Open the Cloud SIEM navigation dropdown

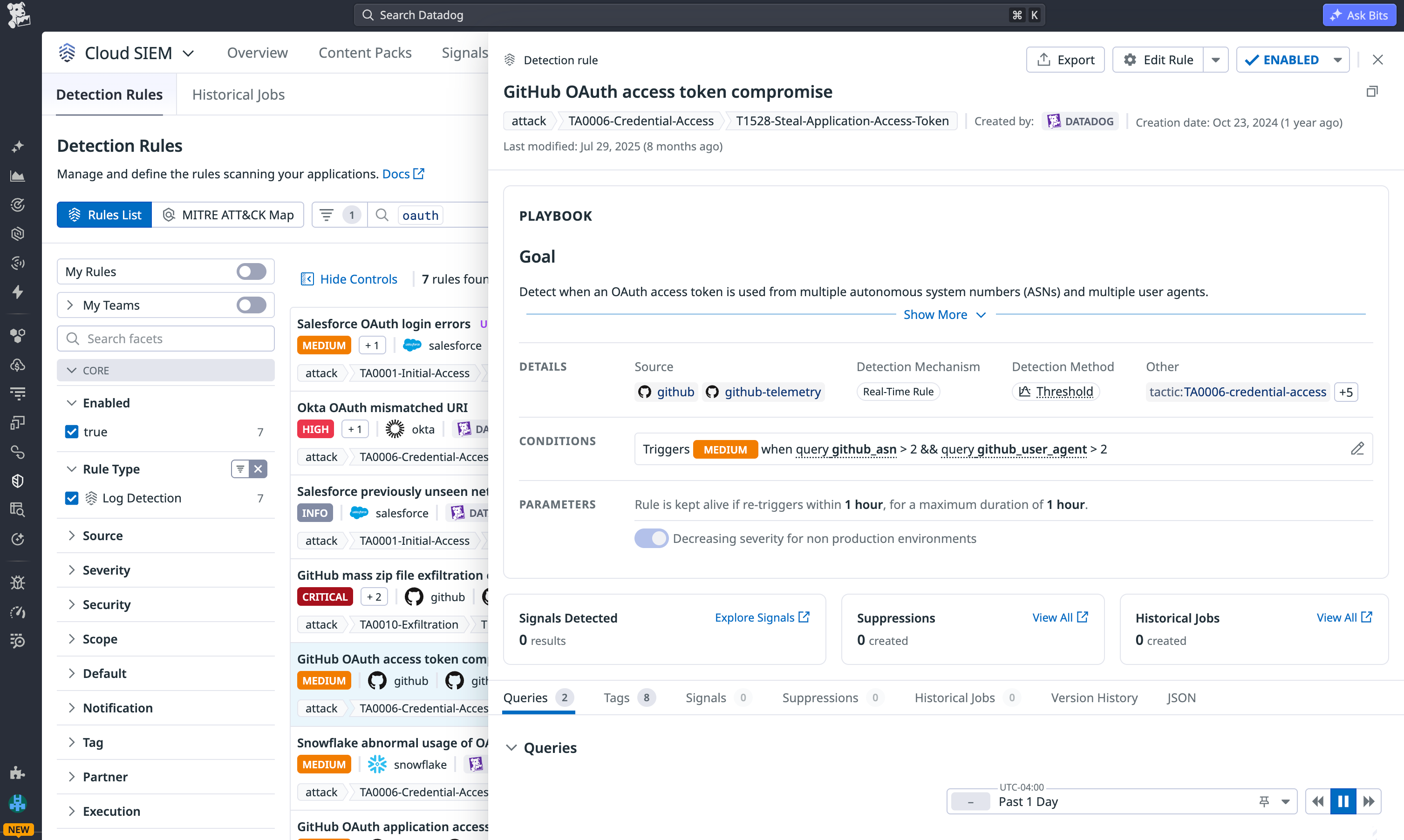189,53
